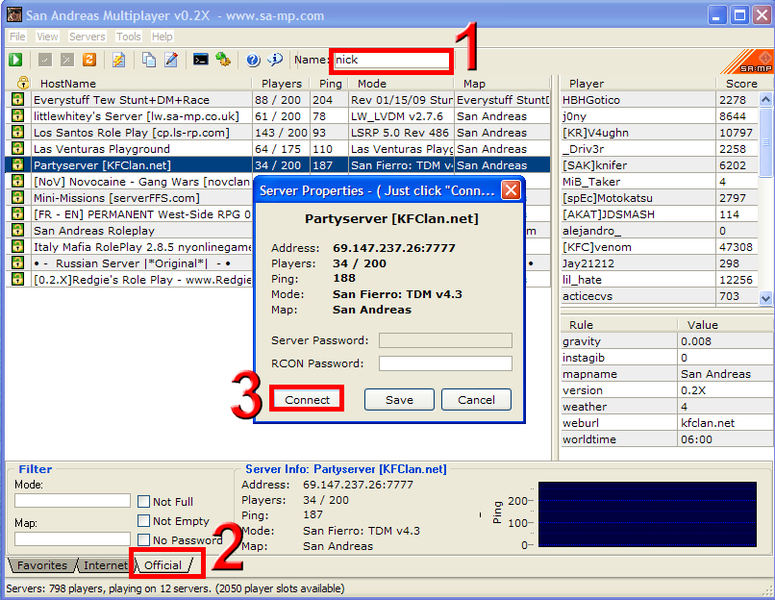Switch to the Internet tab
775x600 pixels.
click(x=105, y=565)
